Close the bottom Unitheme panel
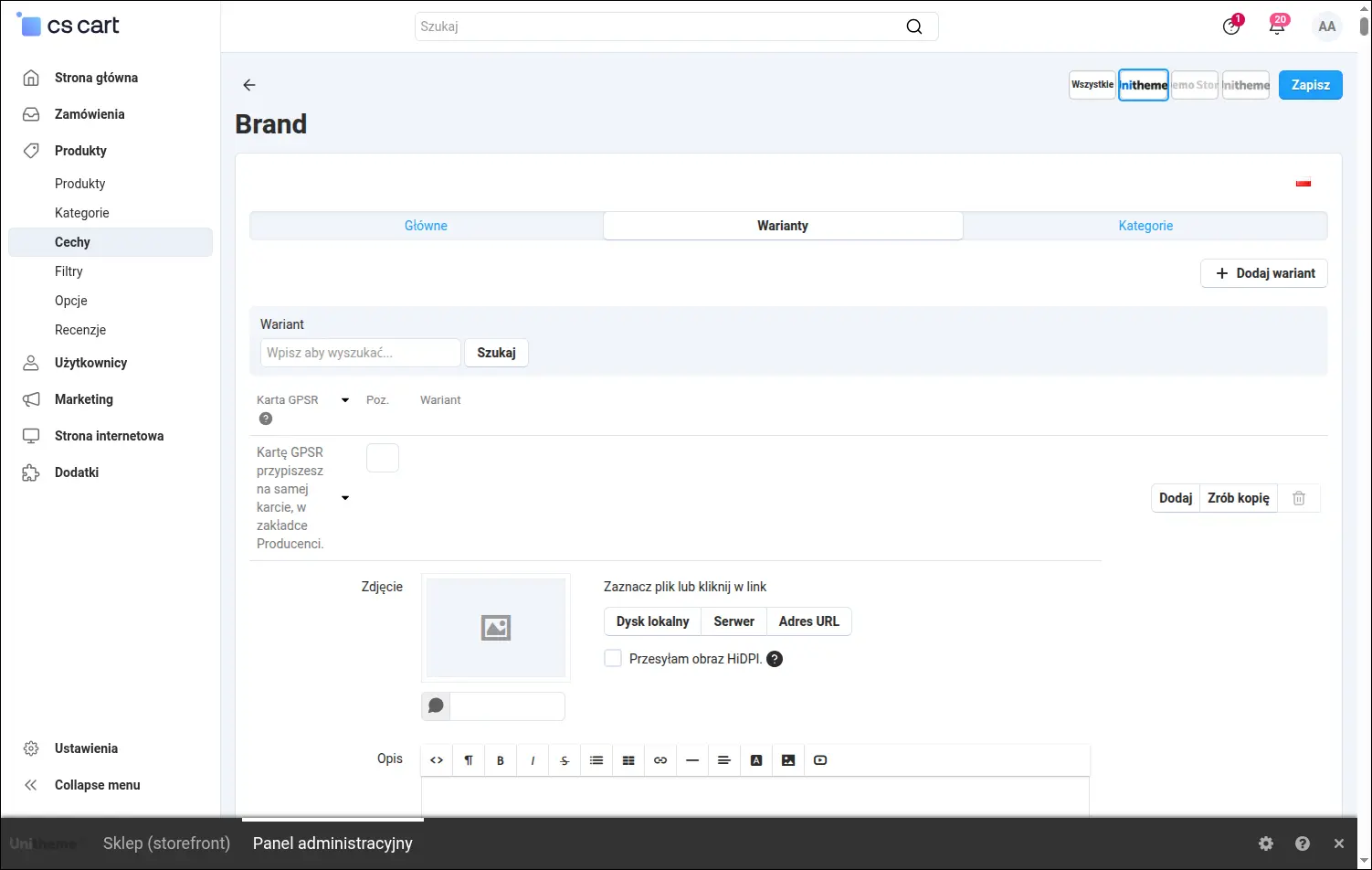 tap(1339, 843)
